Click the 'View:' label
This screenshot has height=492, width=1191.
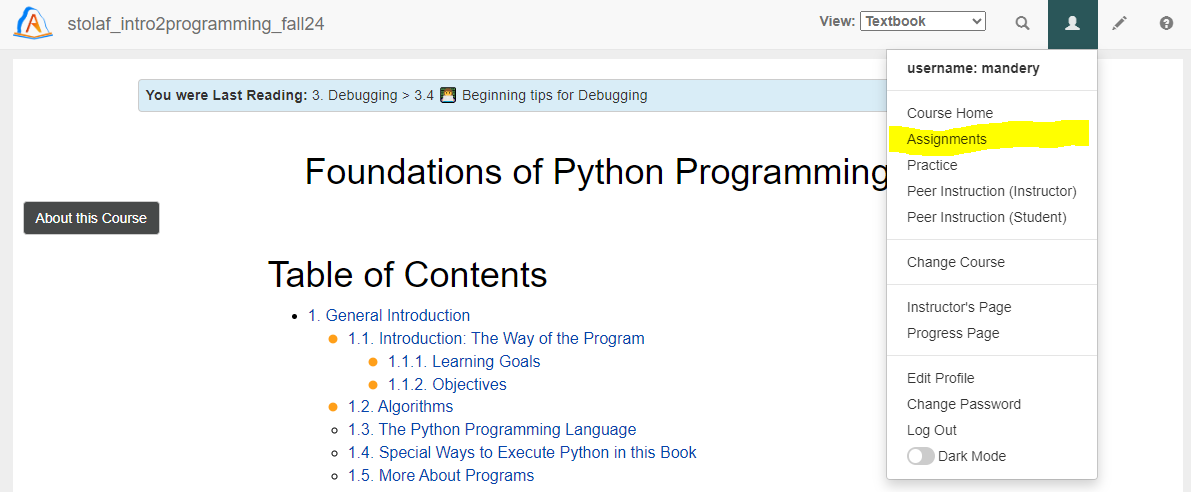click(837, 21)
